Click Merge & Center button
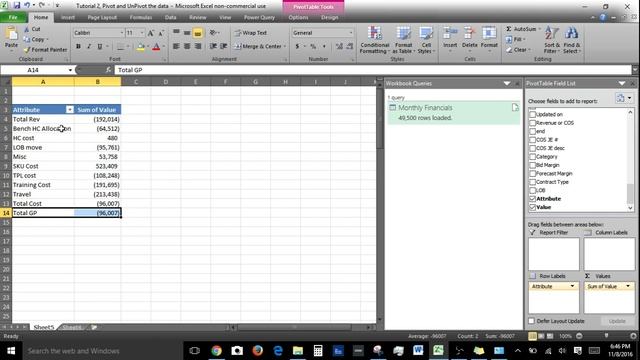Viewport: 640px width, 360px height. point(260,47)
